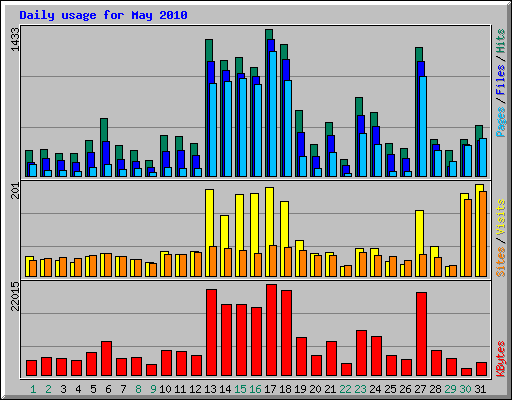Click the 1433 hits axis value
This screenshot has width=512, height=400.
coord(15,39)
